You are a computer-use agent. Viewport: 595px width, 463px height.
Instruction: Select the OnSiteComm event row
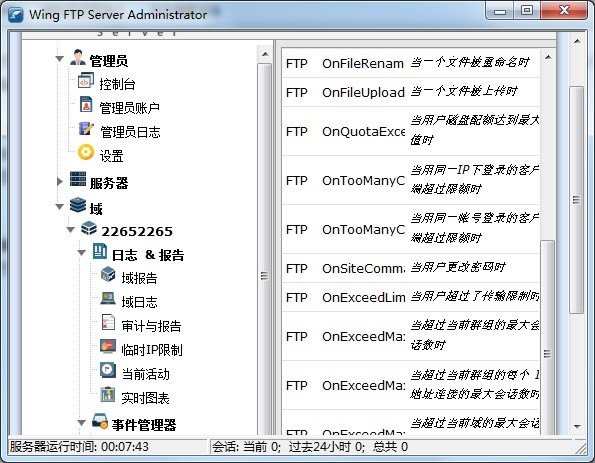411,268
